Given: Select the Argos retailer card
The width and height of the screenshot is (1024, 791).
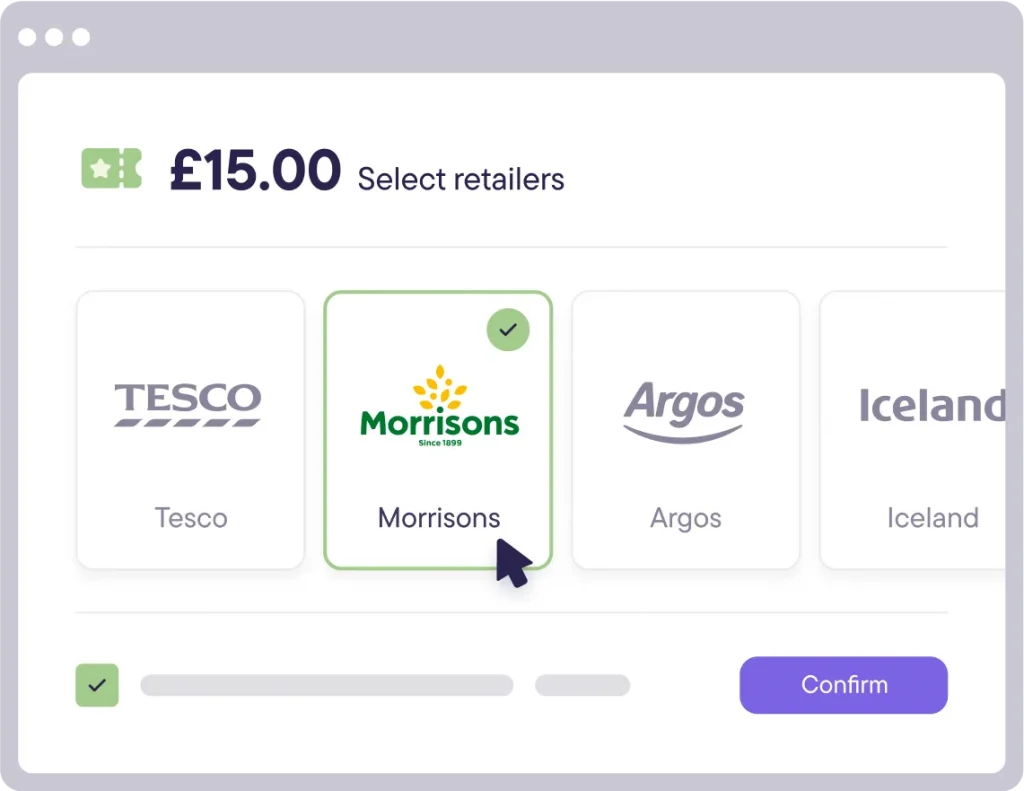Looking at the screenshot, I should 686,430.
